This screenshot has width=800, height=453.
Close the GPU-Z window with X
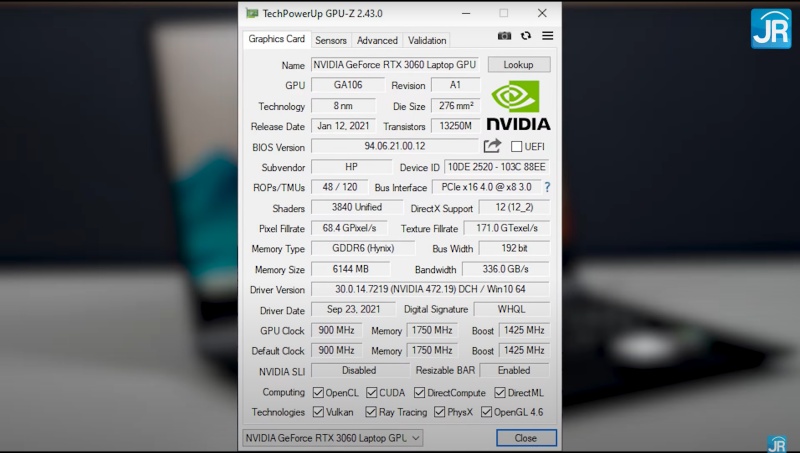tap(542, 13)
